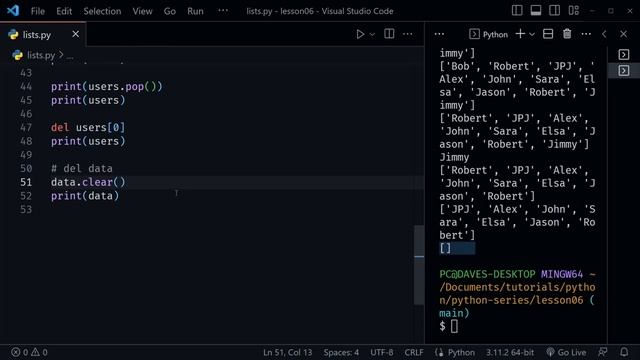The height and width of the screenshot is (360, 640).
Task: Click the feedback icon in status bar
Action: coord(602,352)
